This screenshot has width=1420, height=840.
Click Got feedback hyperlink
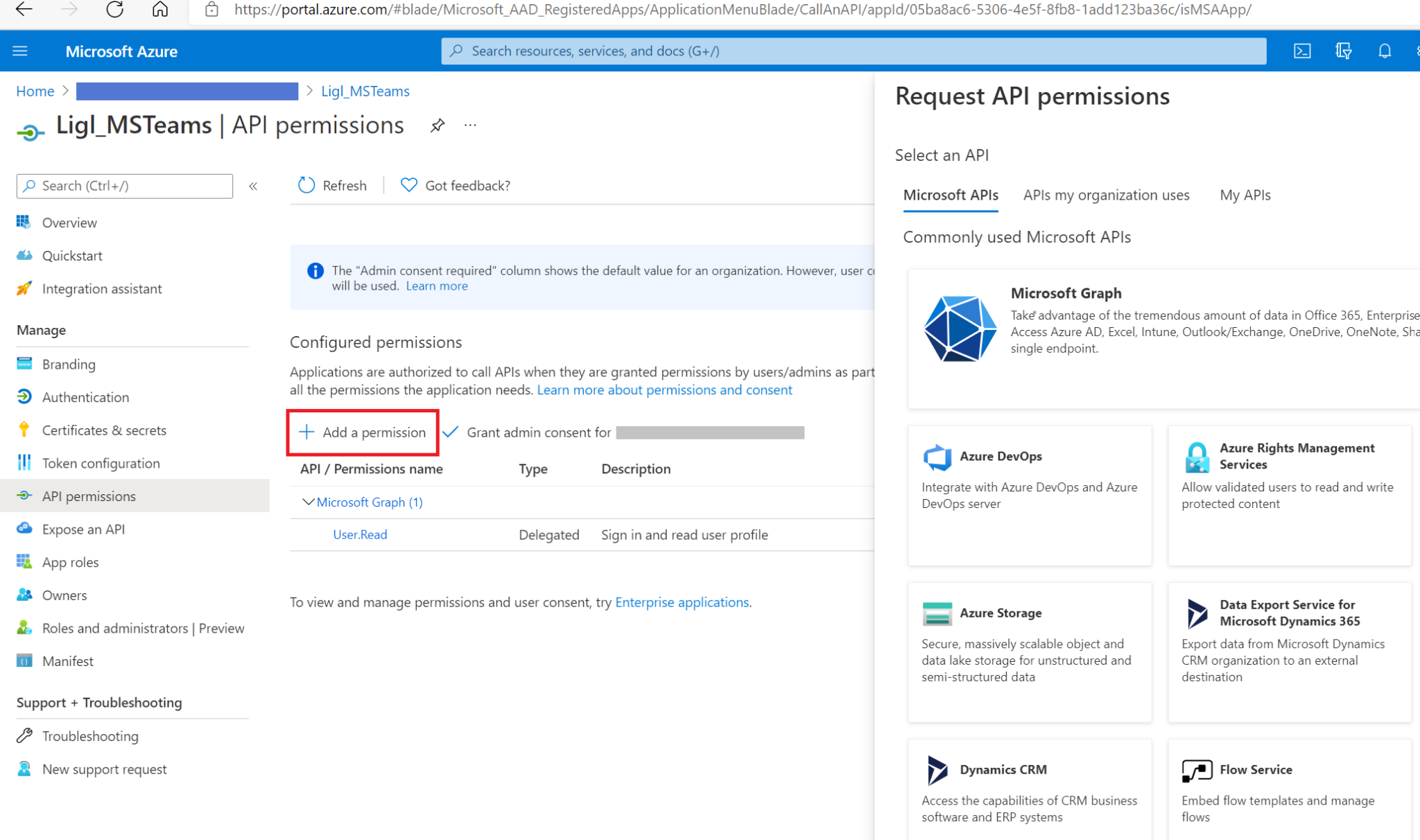455,185
